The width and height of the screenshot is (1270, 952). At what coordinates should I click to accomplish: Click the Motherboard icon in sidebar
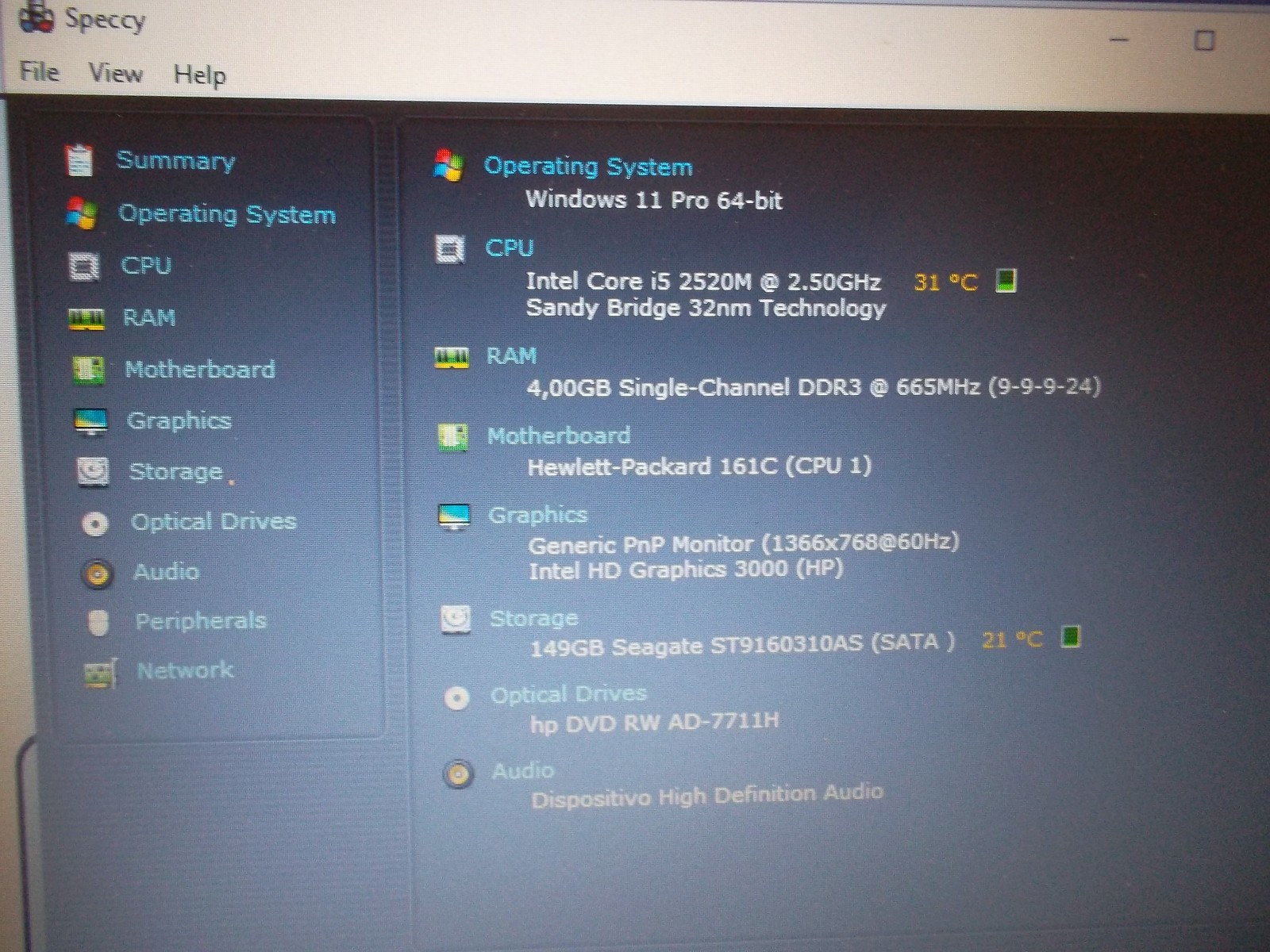pos(88,370)
